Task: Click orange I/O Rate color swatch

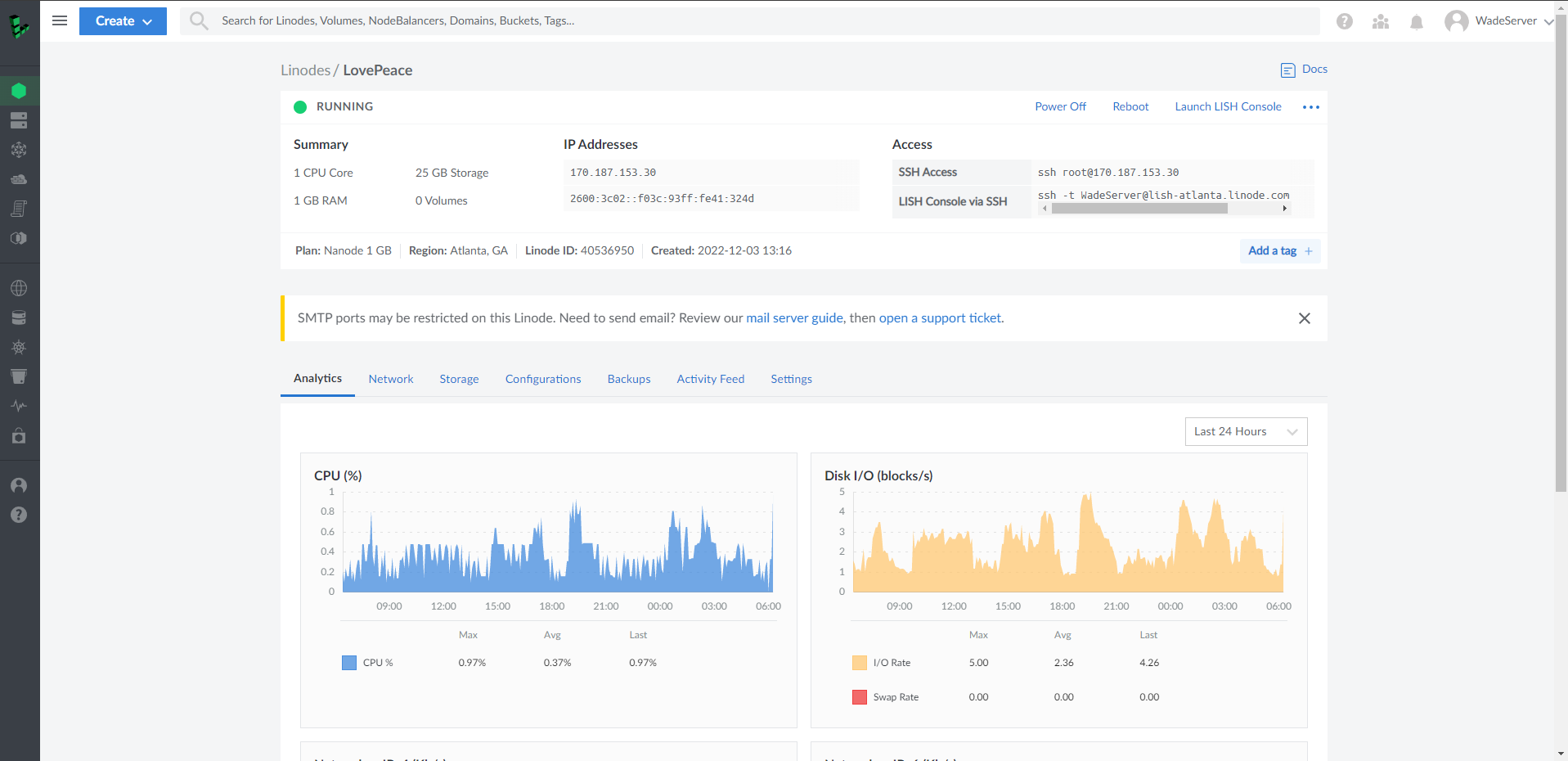Action: 860,663
